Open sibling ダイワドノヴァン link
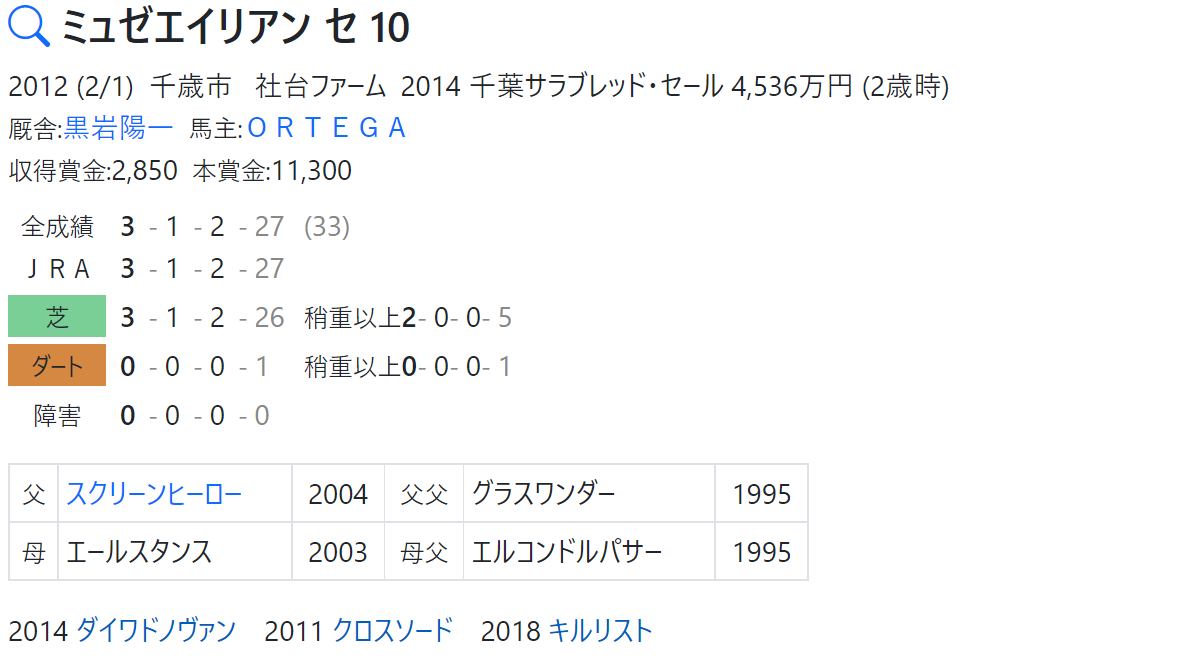This screenshot has width=1188, height=663. [156, 630]
